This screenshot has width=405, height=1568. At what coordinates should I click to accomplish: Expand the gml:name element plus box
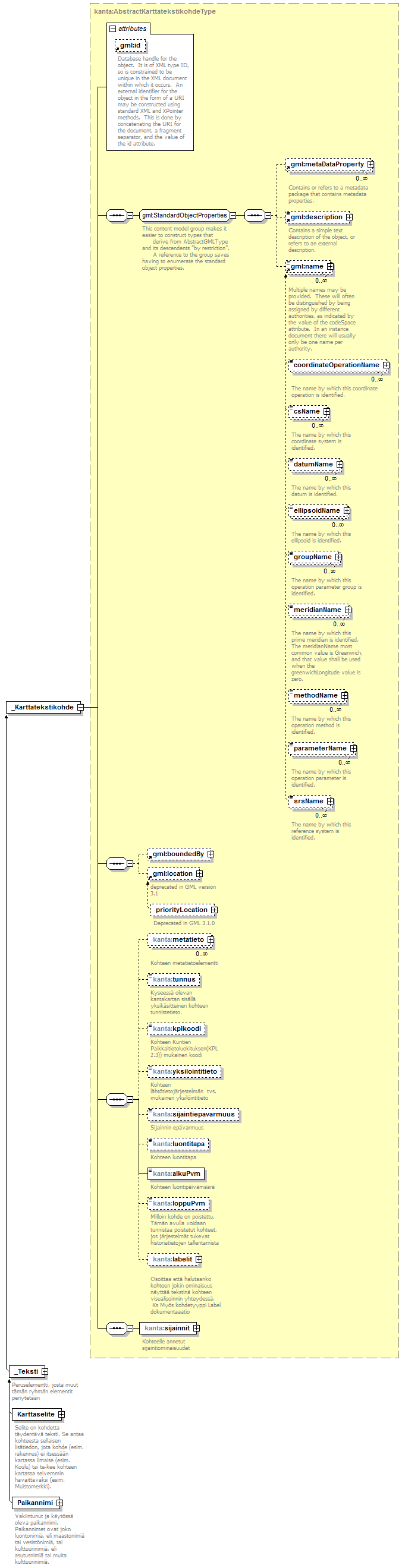(330, 267)
